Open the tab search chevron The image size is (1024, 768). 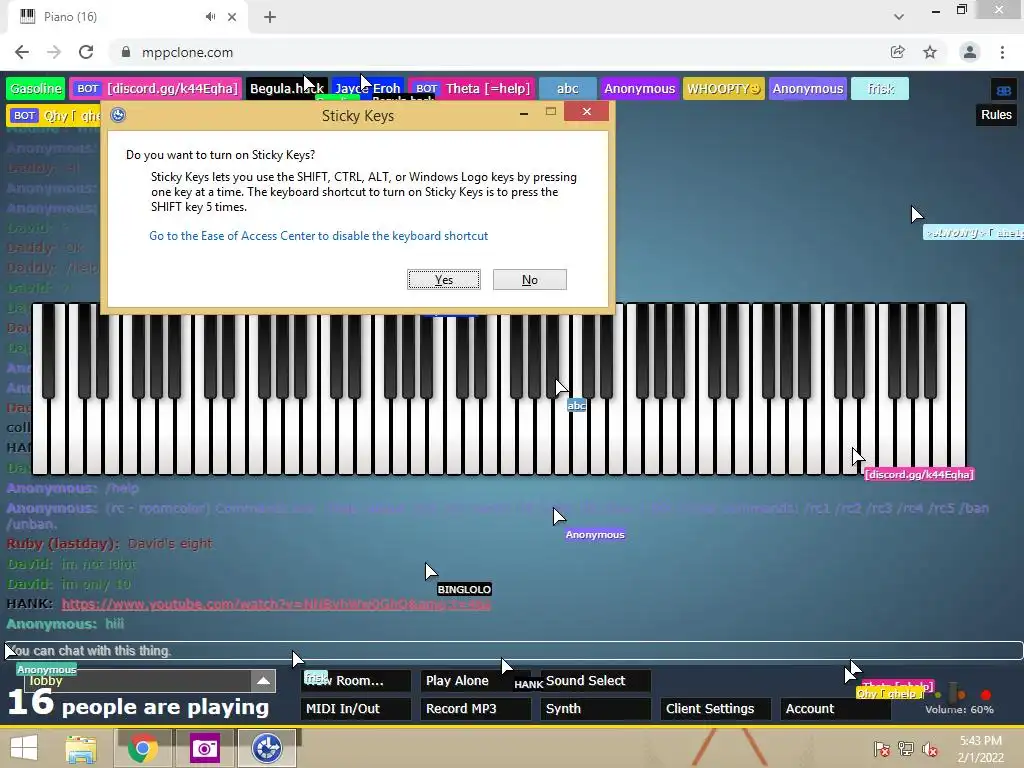tap(899, 17)
